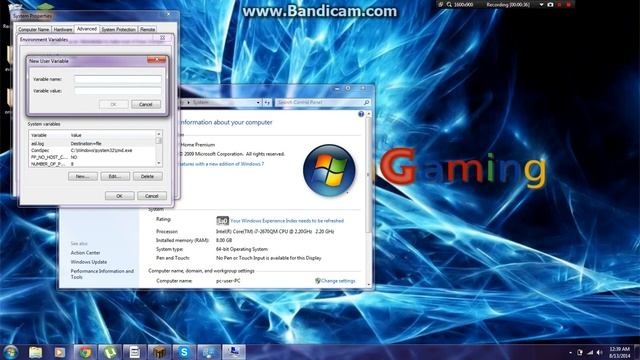Open Performance Information and Tools link
Screen dimensions: 640x360
(x=102, y=274)
